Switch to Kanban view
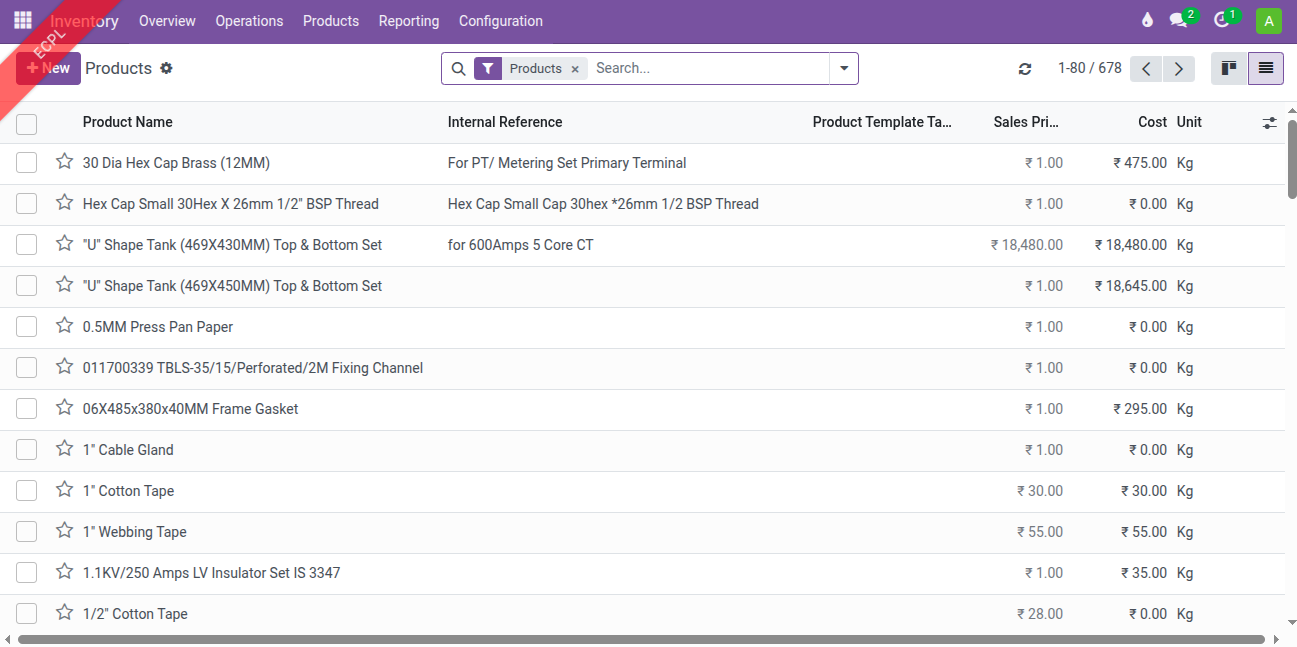 pyautogui.click(x=1229, y=68)
